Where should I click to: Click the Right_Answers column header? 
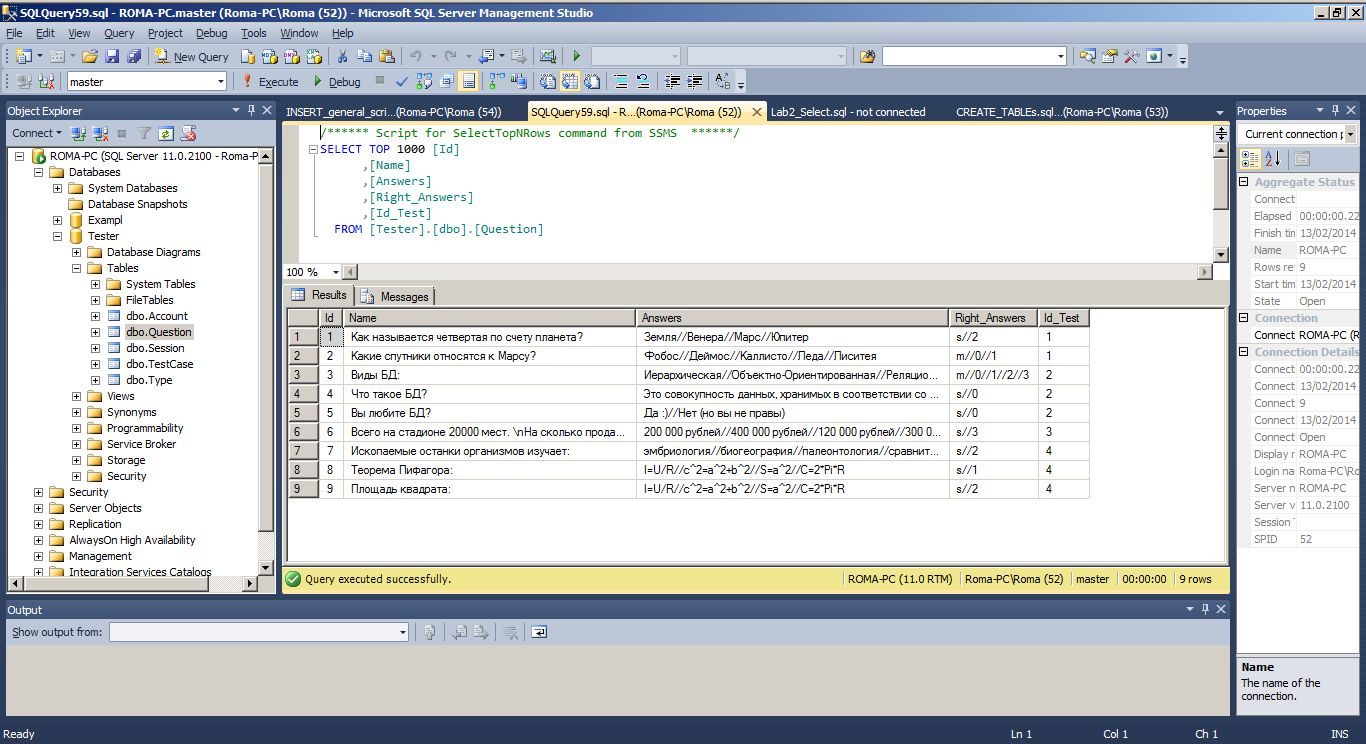(993, 318)
